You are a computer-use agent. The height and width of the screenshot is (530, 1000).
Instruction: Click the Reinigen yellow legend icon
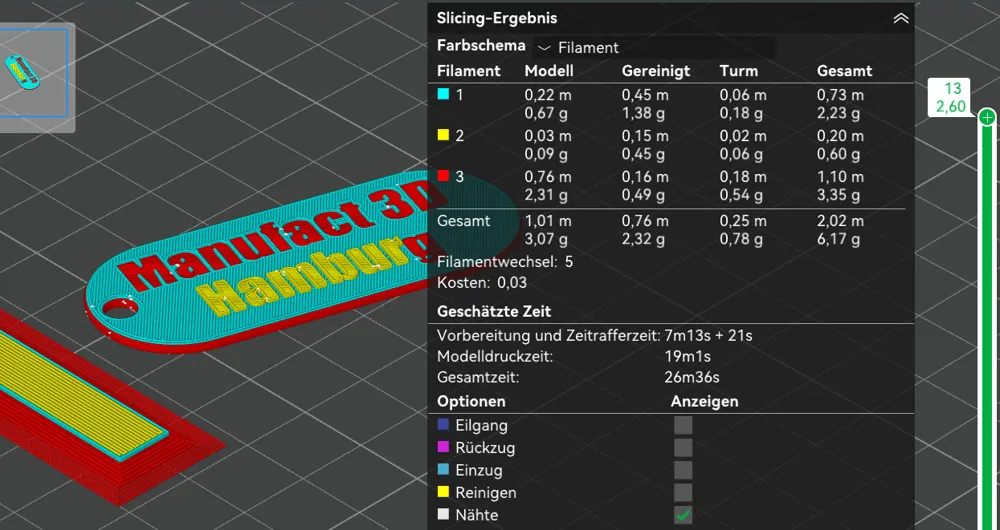[x=443, y=492]
